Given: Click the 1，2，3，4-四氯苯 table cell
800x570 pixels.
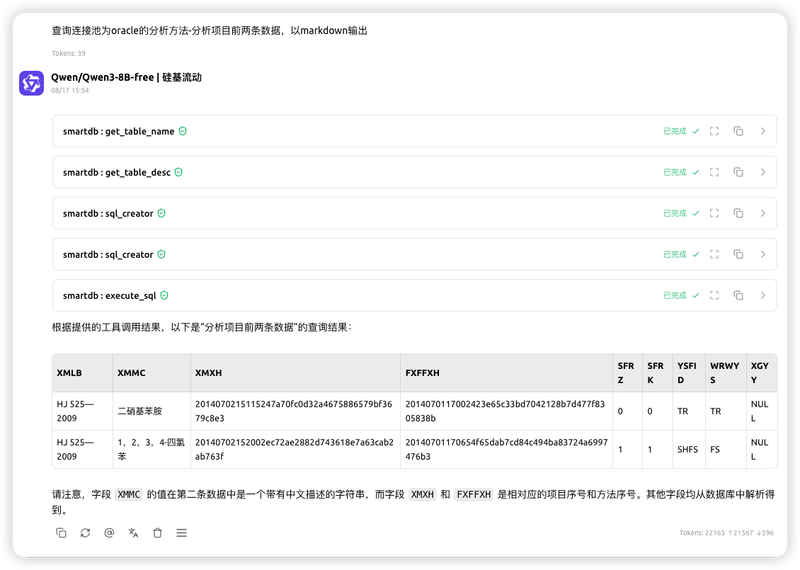Looking at the screenshot, I should coord(151,450).
